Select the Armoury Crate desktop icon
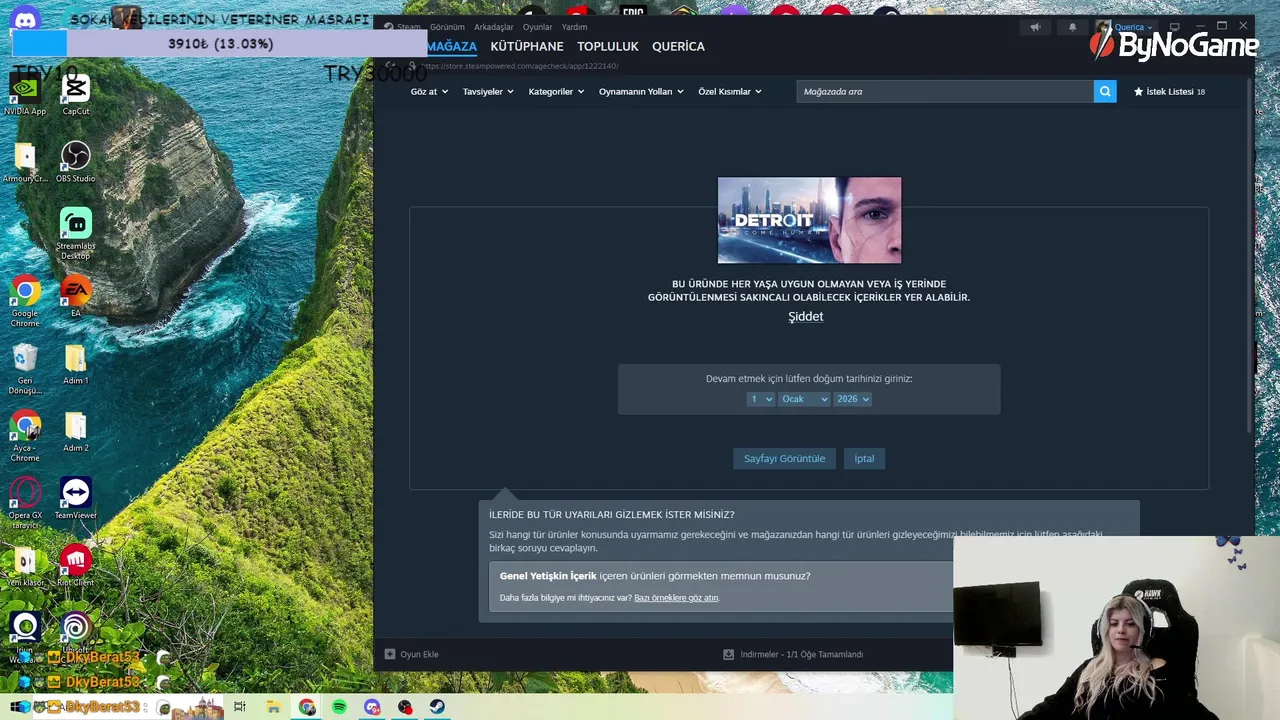 pyautogui.click(x=25, y=162)
